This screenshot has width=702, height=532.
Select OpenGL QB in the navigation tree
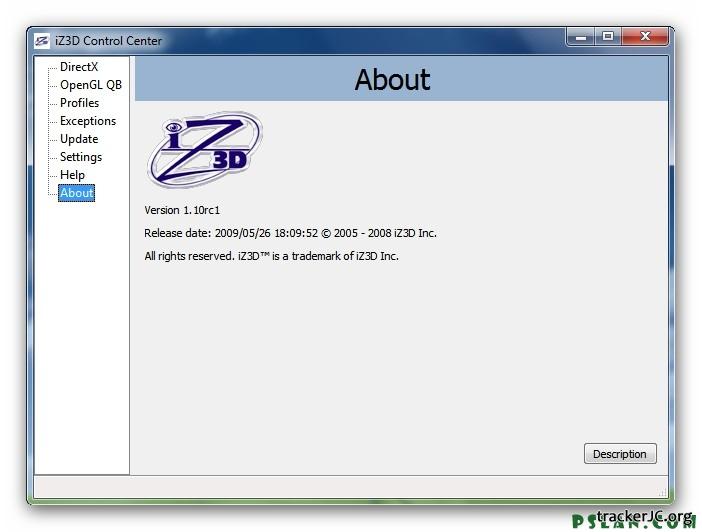click(90, 85)
